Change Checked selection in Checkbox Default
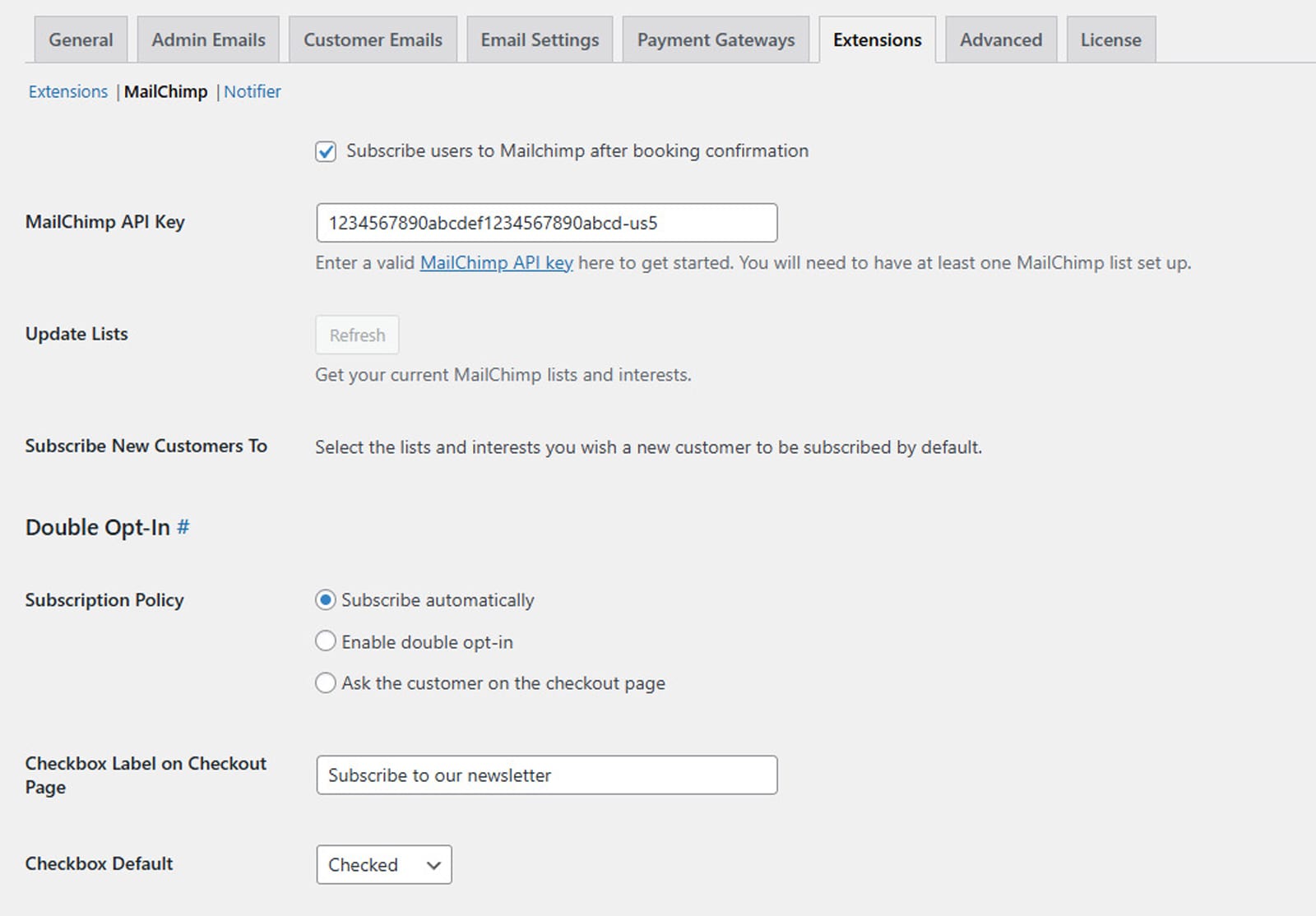The height and width of the screenshot is (916, 1316). coord(383,864)
